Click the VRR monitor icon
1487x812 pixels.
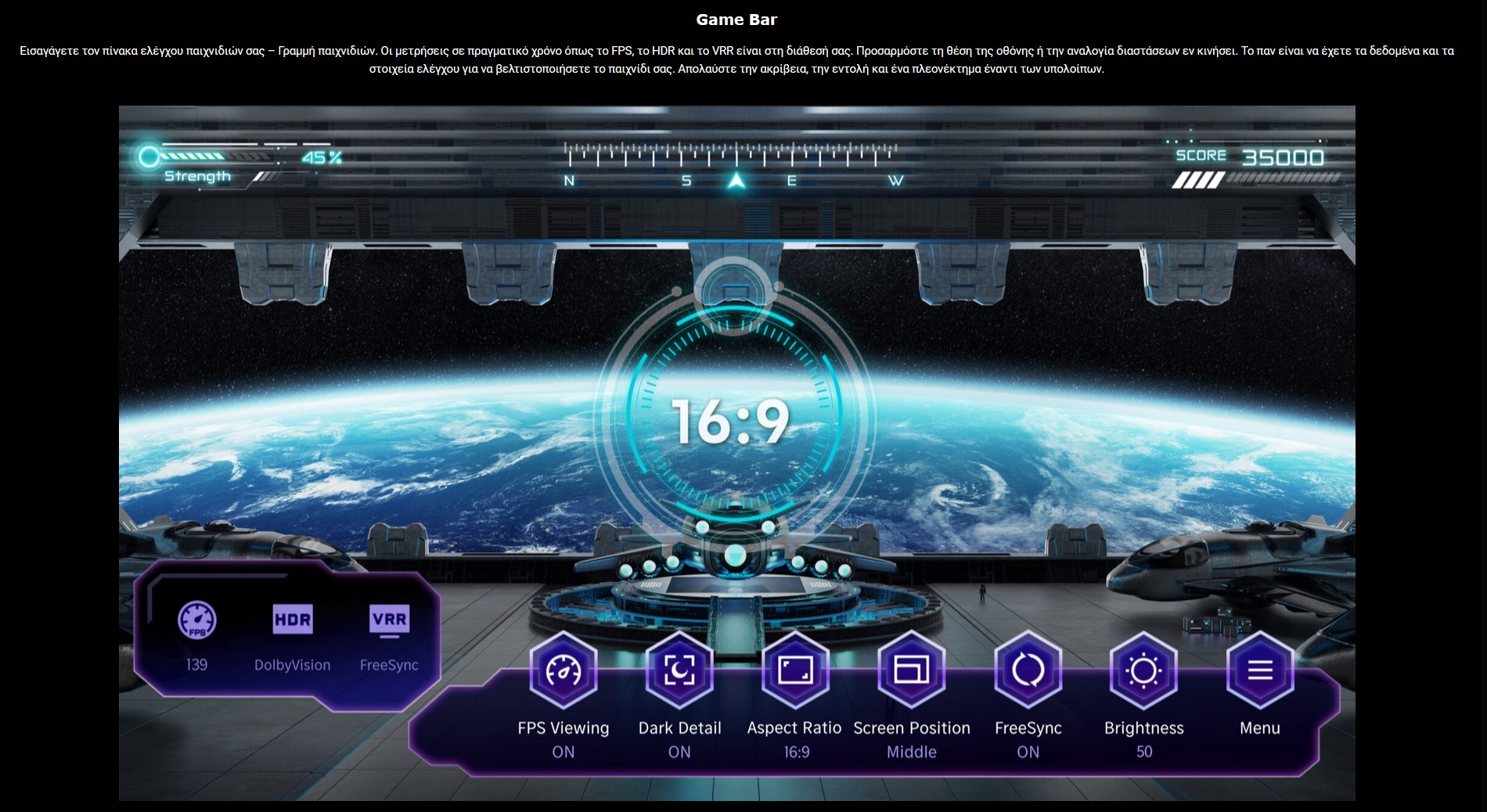tap(389, 621)
